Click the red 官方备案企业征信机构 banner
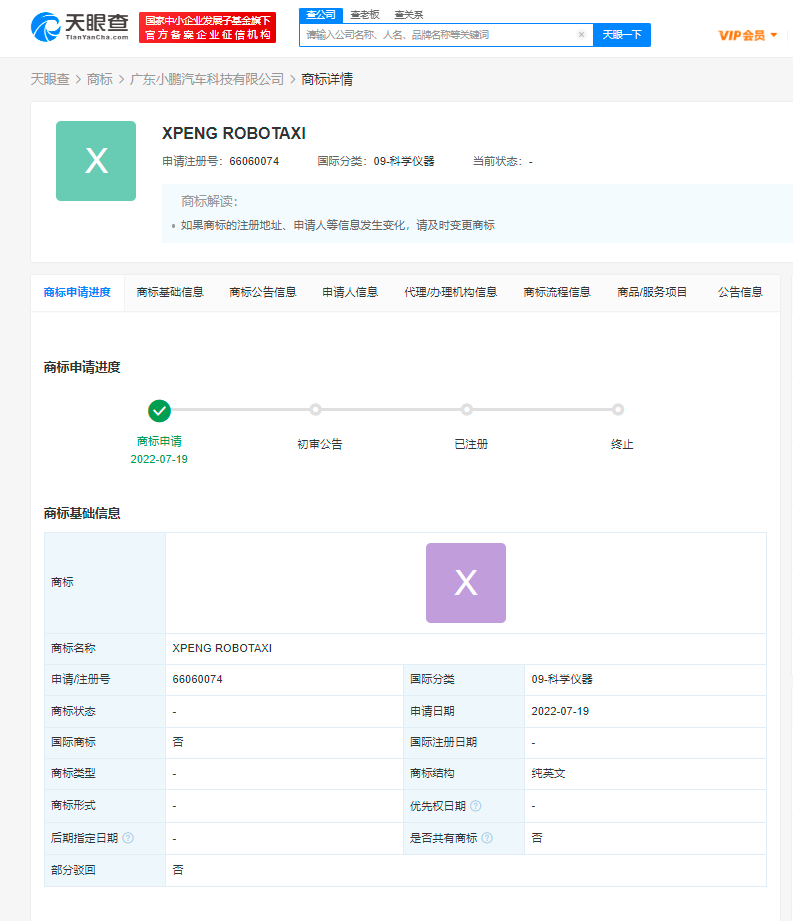The height and width of the screenshot is (921, 793). 207,28
